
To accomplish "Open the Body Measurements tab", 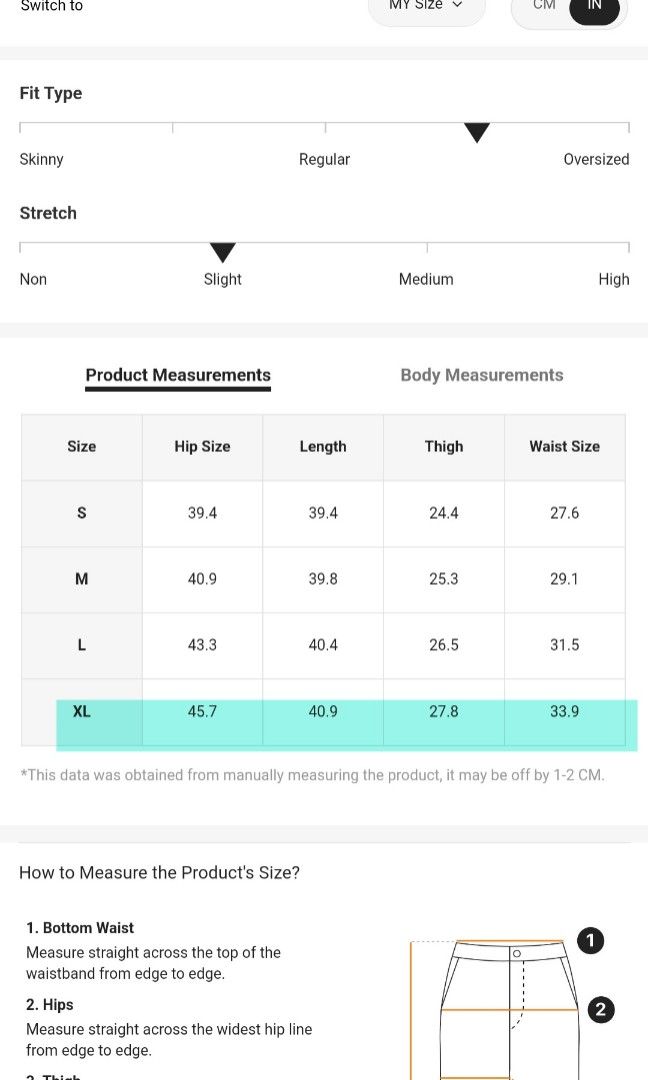I will coord(482,375).
